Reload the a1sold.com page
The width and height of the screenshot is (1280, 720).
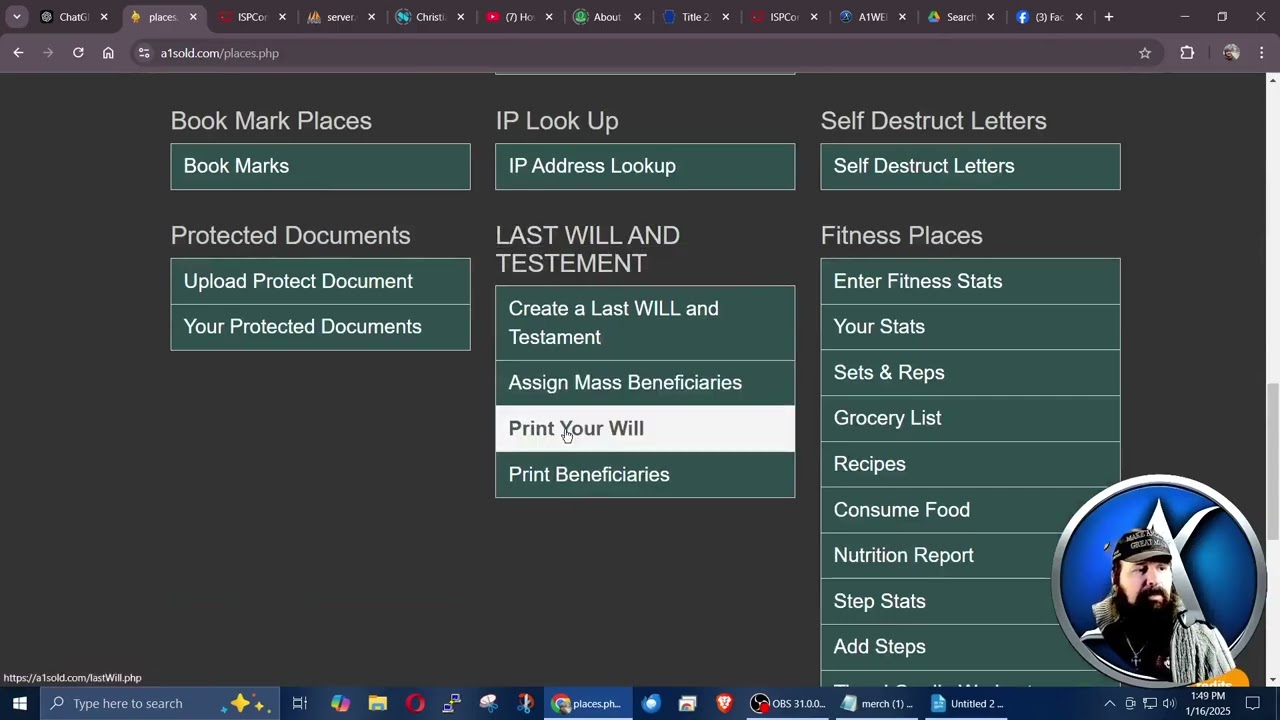click(78, 53)
